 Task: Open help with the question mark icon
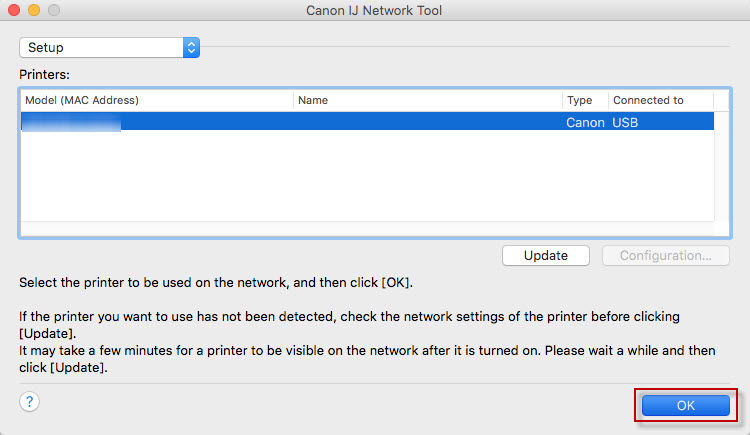tap(30, 402)
